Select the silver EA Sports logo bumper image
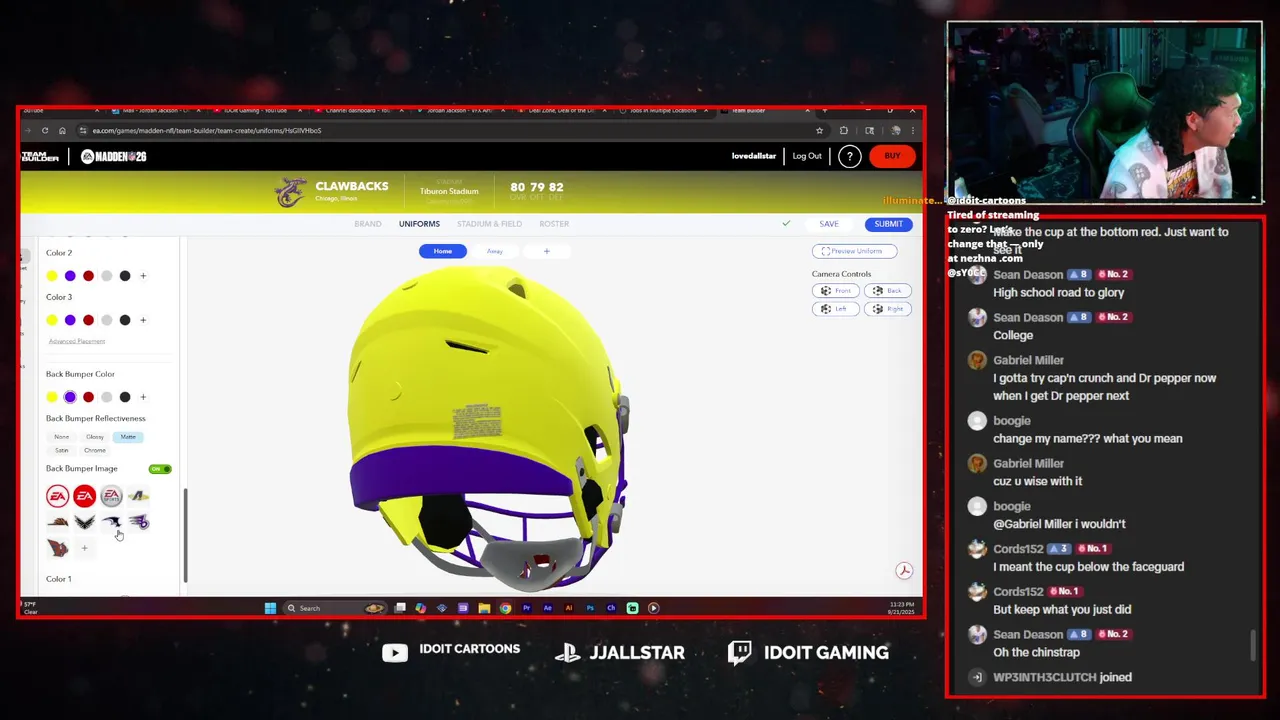This screenshot has height=720, width=1280. click(x=111, y=496)
